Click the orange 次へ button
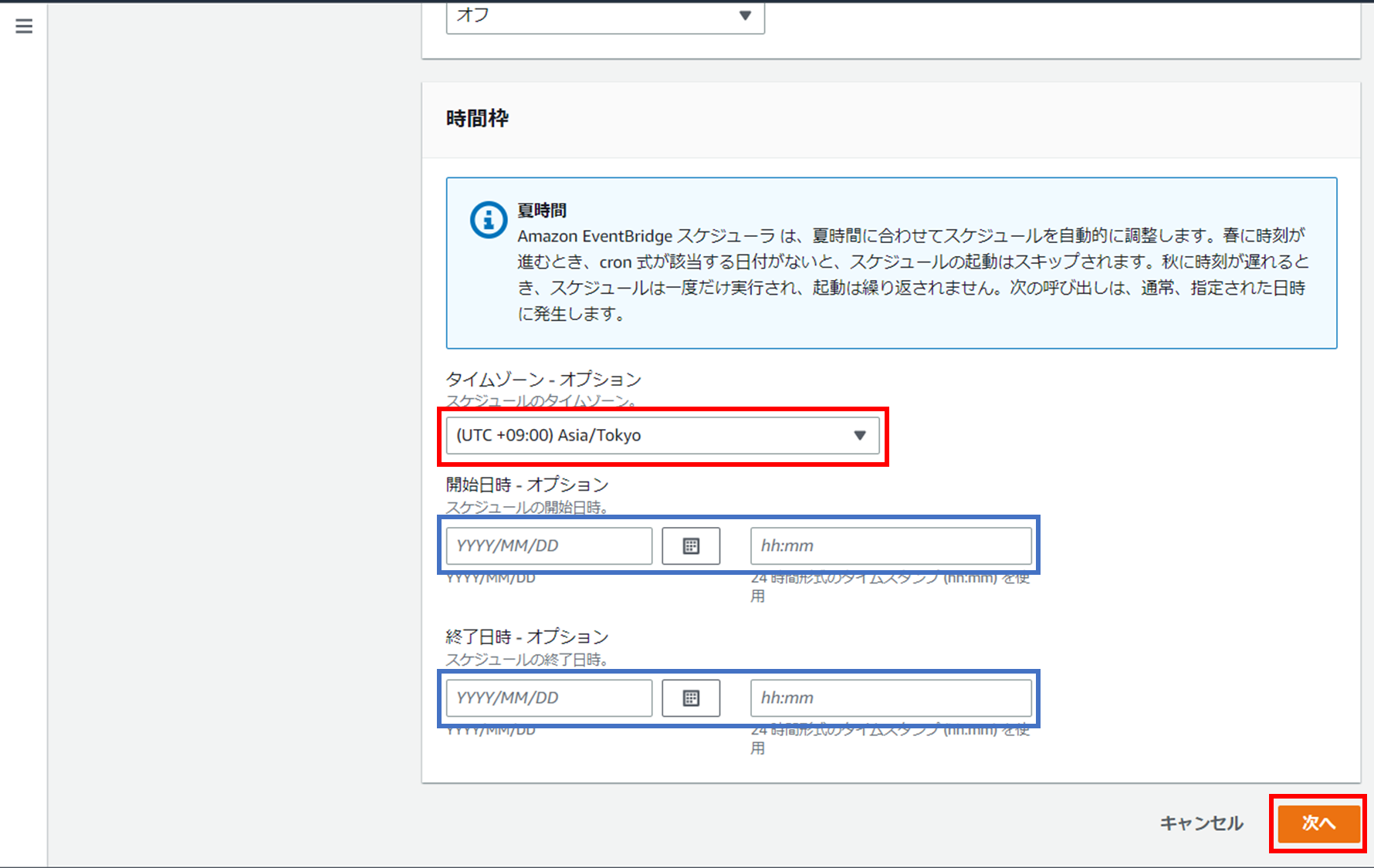This screenshot has height=868, width=1374. [x=1318, y=824]
